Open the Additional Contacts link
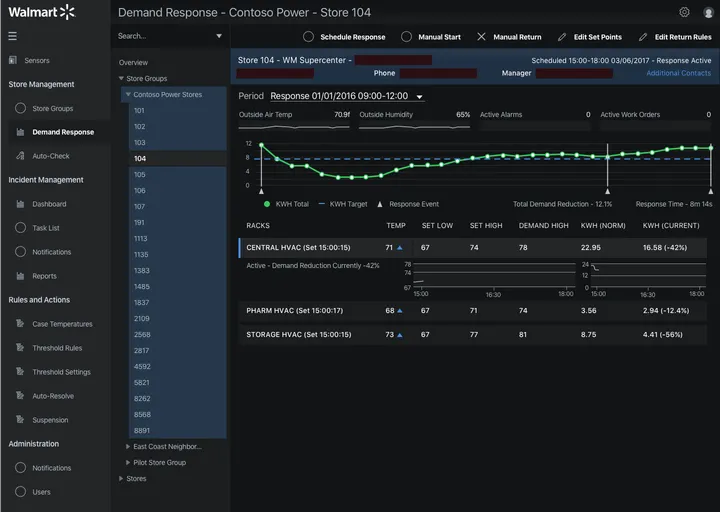 678,73
